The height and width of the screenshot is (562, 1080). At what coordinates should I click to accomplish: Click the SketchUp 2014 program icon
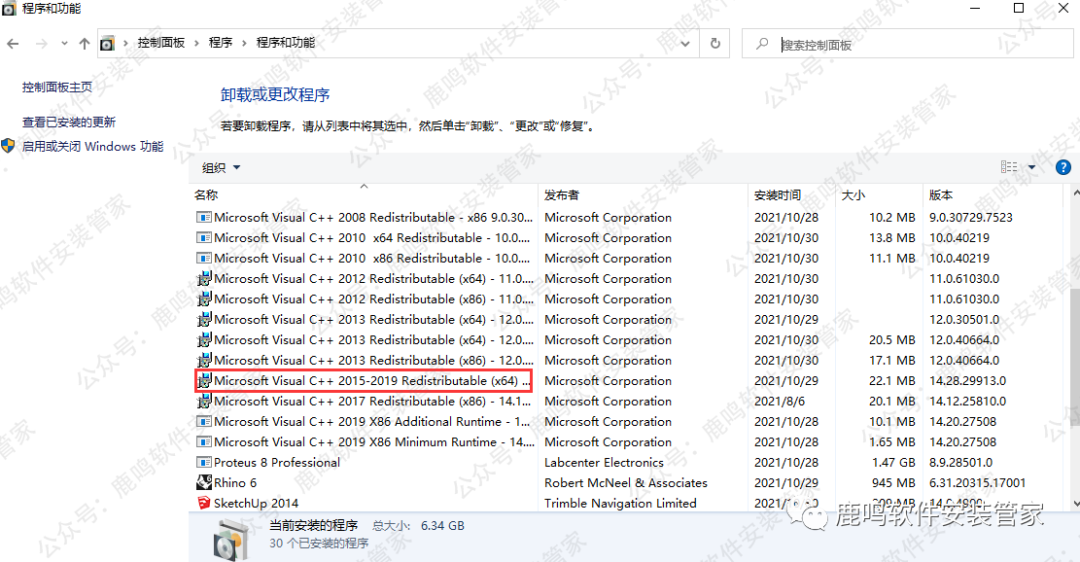click(204, 503)
